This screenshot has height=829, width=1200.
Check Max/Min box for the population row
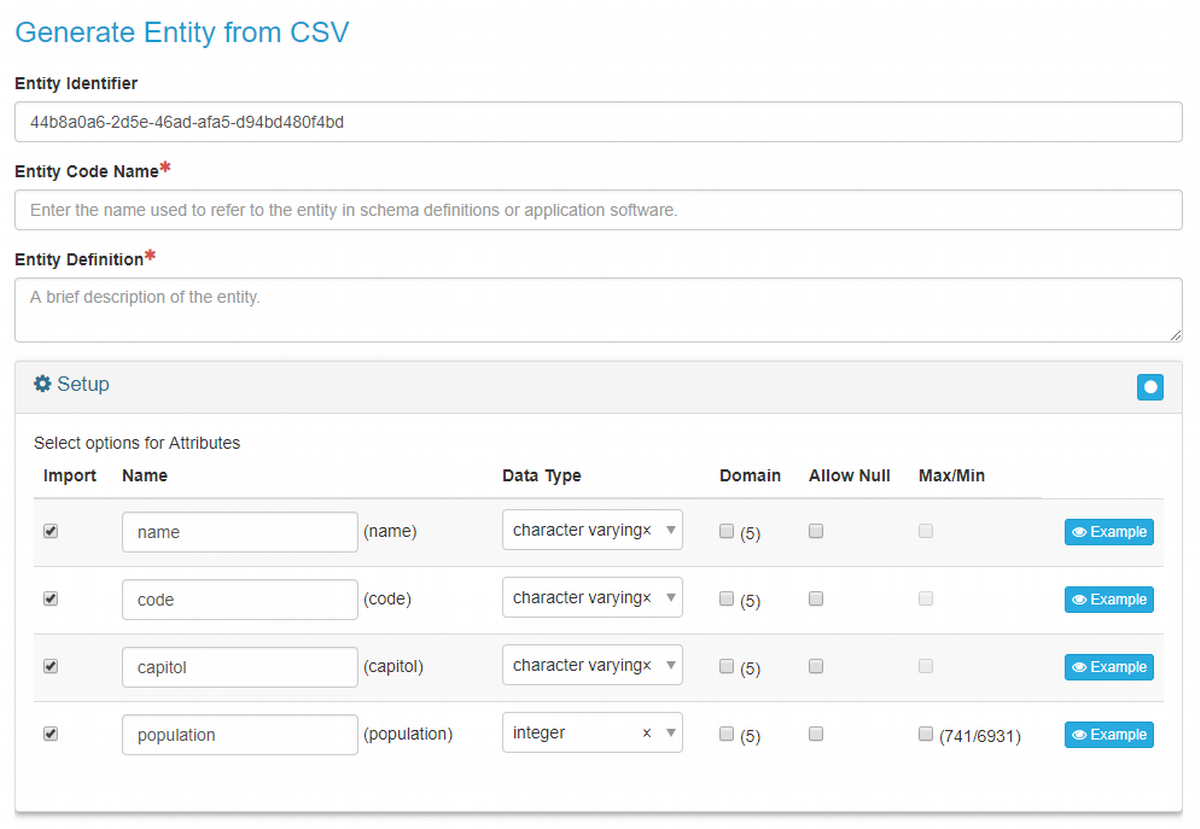click(x=926, y=734)
